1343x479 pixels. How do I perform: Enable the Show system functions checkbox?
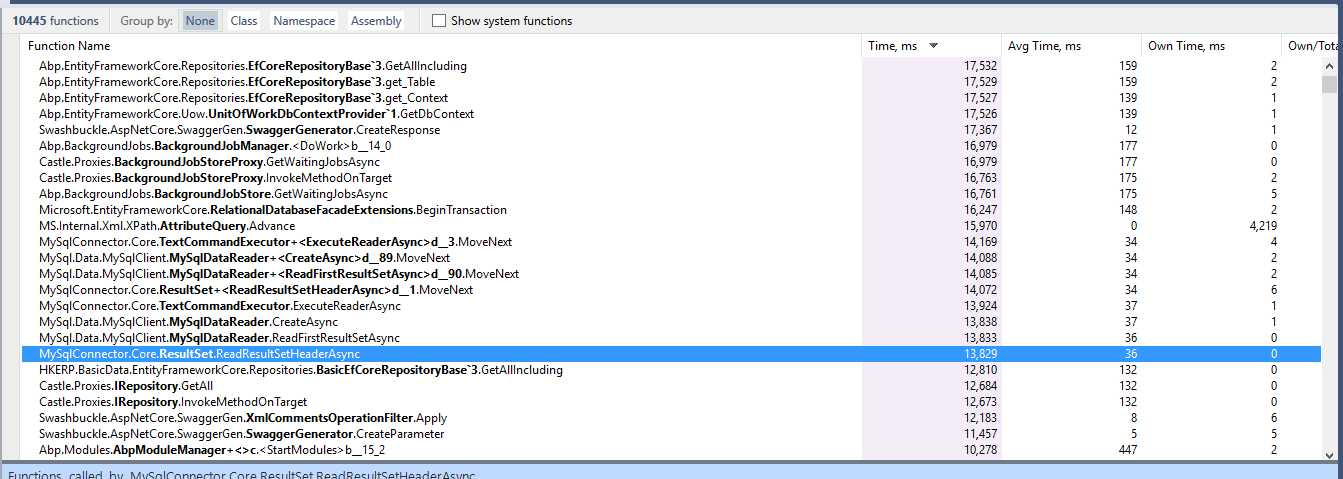click(x=439, y=20)
